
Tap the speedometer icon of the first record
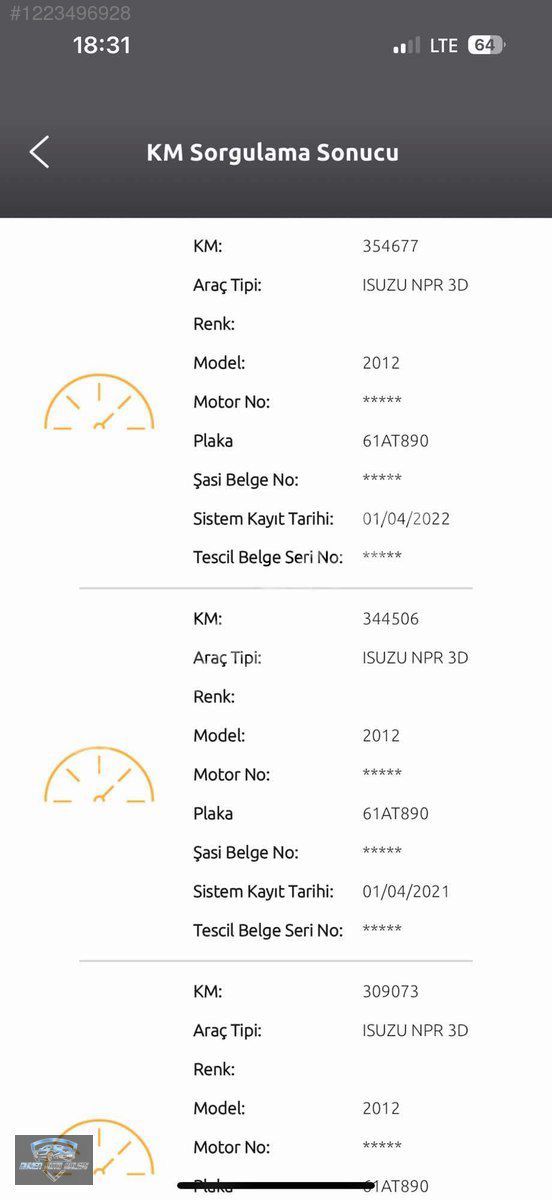[99, 402]
